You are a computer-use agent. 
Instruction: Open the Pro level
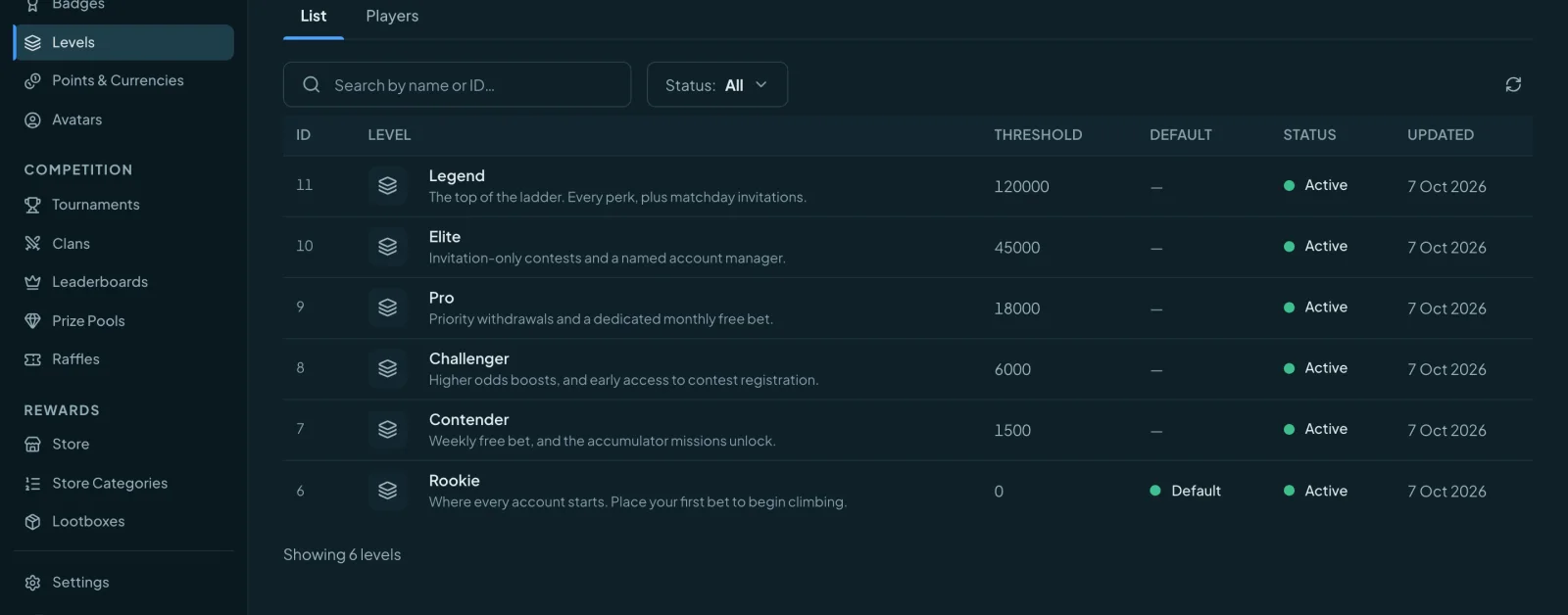click(907, 307)
